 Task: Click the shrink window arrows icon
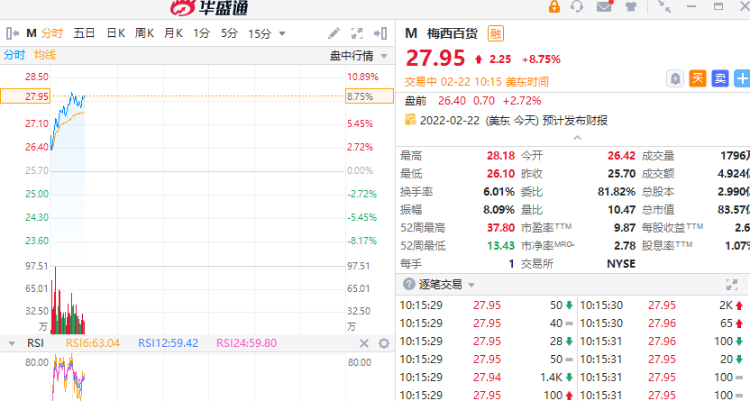[x=664, y=7]
